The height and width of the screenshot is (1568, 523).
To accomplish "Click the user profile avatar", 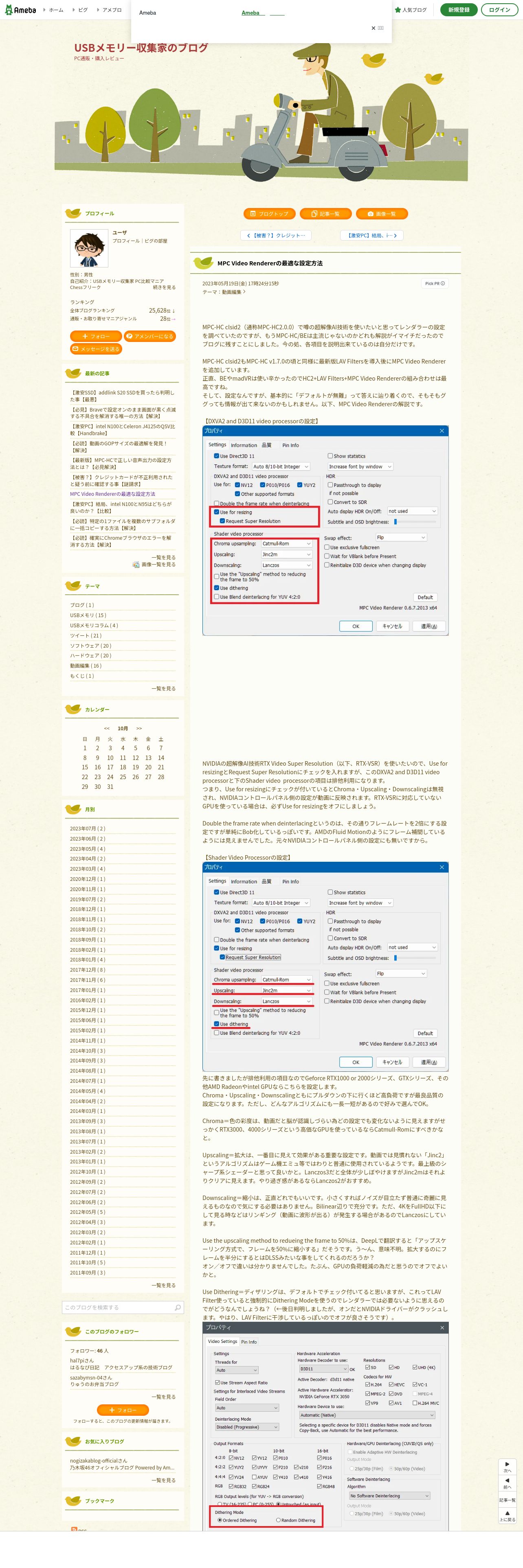I will click(x=89, y=248).
